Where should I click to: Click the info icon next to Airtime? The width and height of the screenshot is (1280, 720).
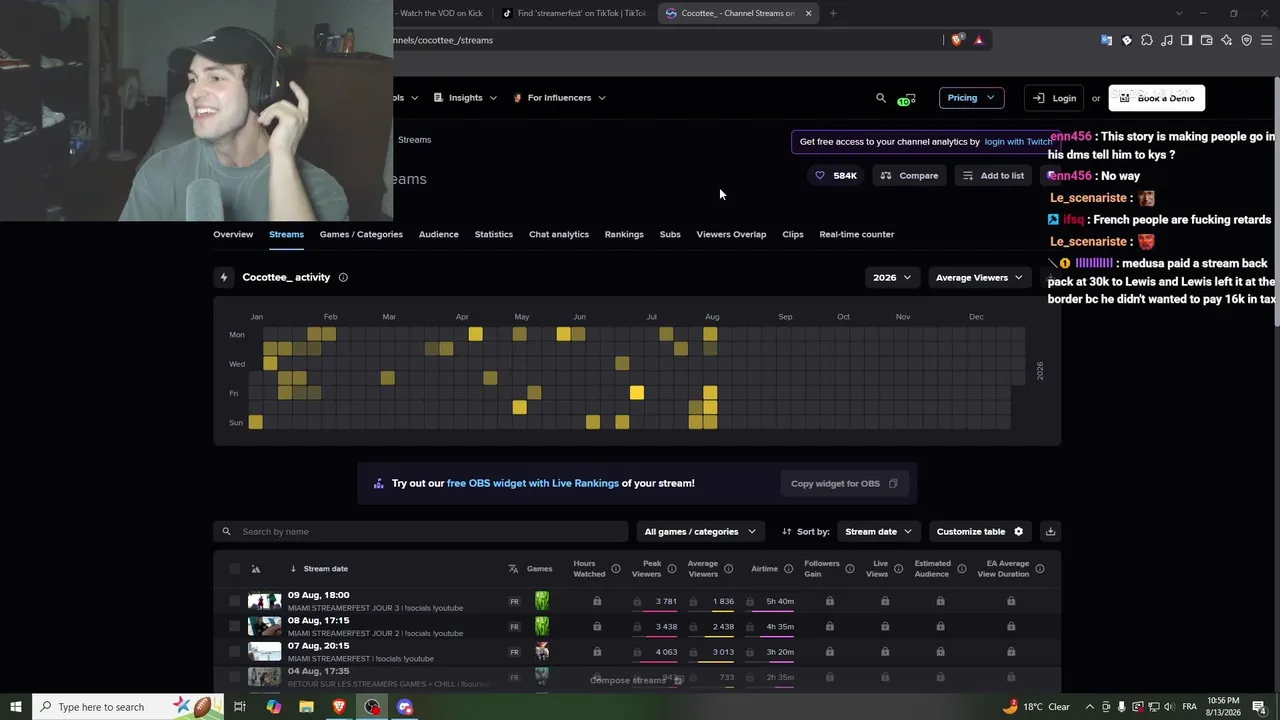pos(788,569)
